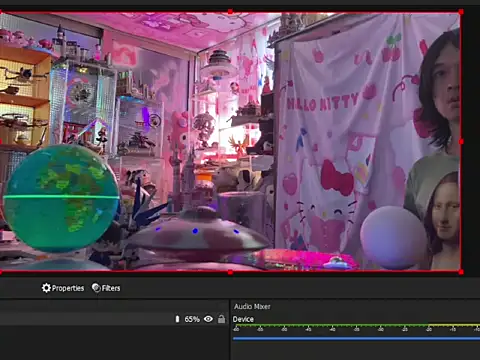480x360 pixels.
Task: Open the Filters dialog for the source
Action: click(x=106, y=288)
